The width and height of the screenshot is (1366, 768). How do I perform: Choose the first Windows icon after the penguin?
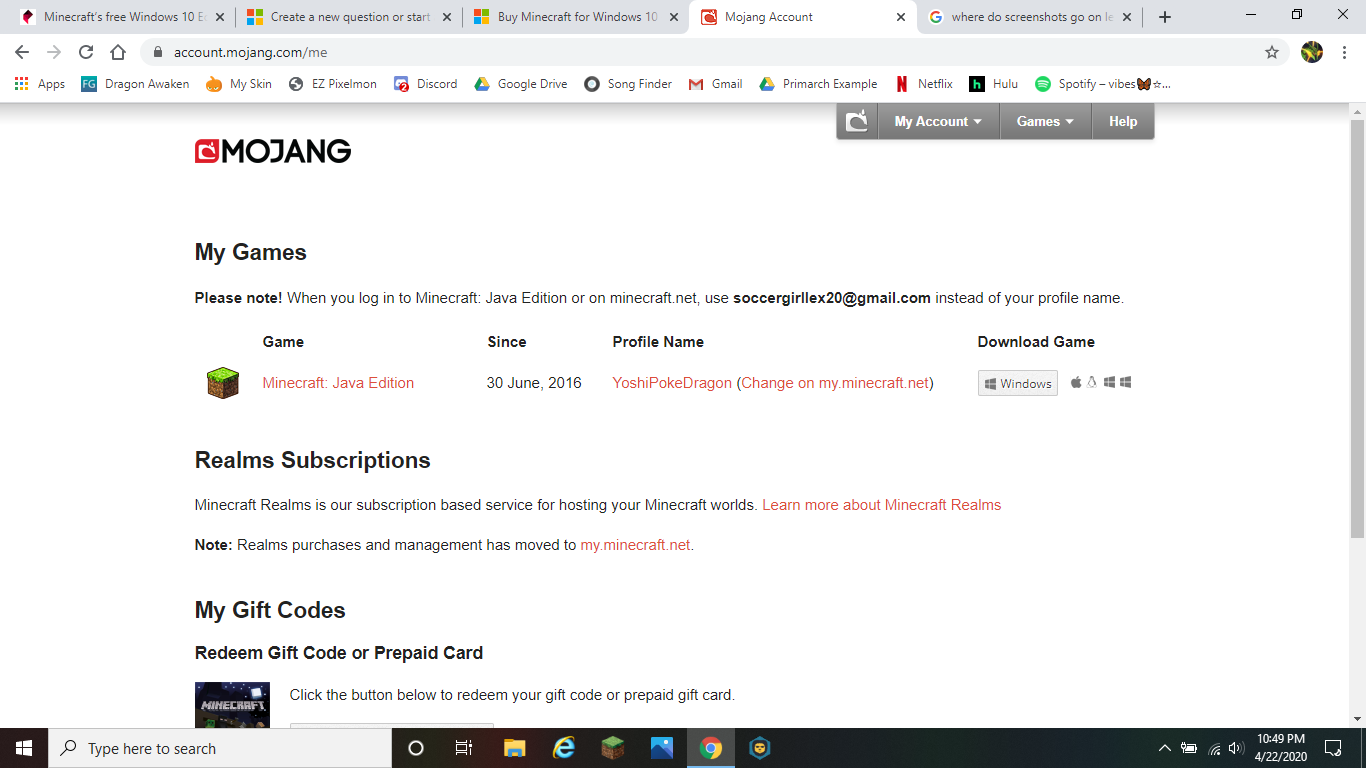coord(1109,382)
